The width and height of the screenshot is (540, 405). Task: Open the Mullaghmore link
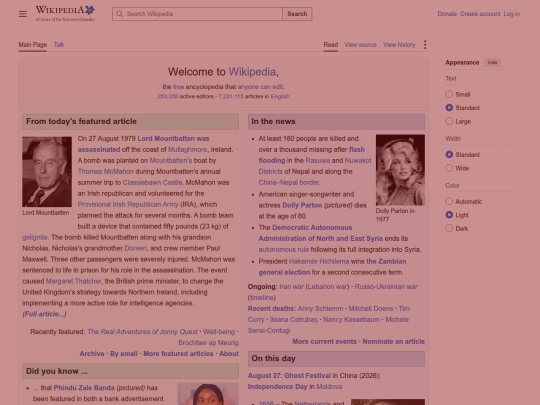coord(187,149)
